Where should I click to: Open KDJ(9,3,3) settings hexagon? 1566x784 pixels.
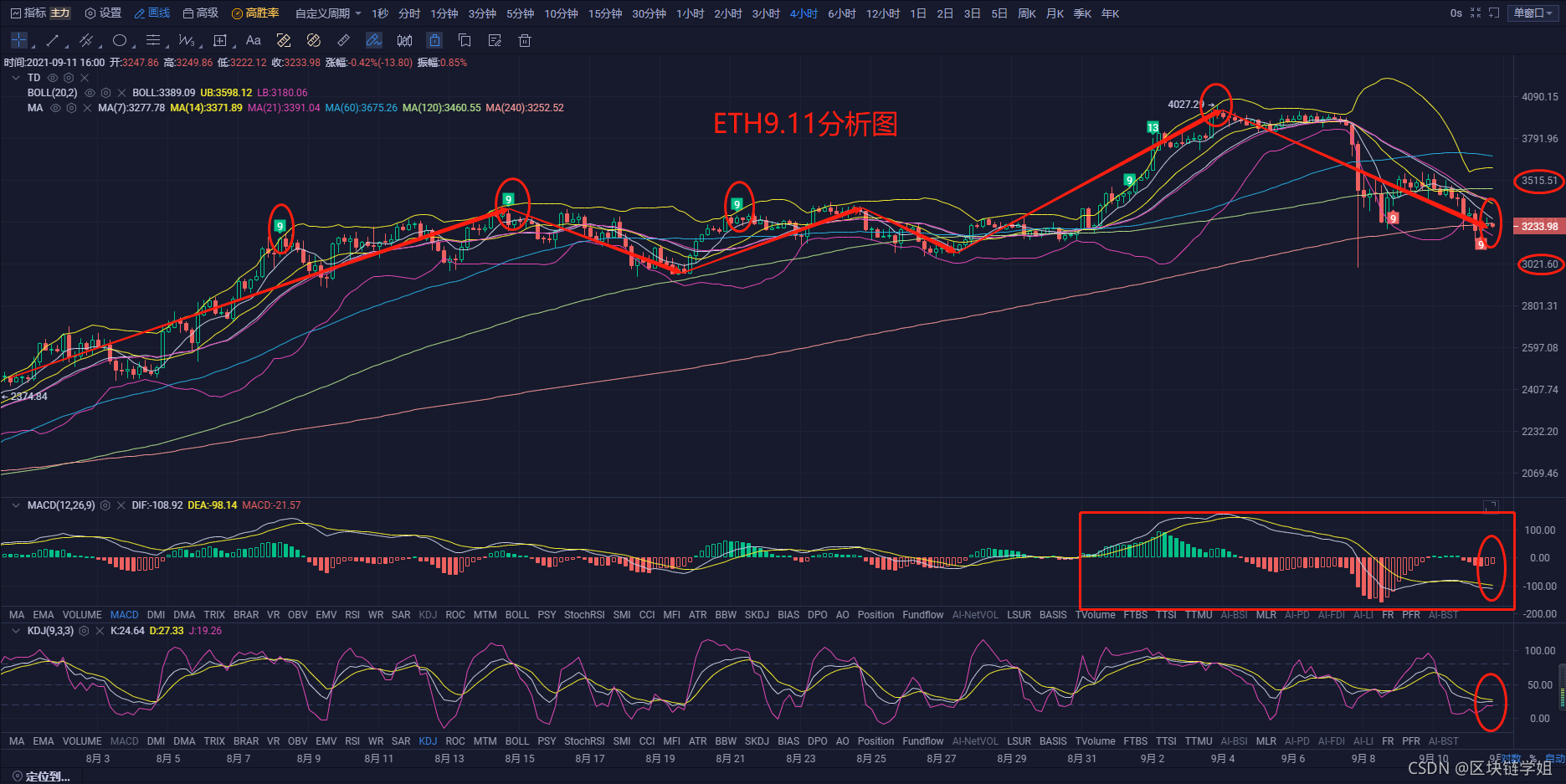click(84, 631)
